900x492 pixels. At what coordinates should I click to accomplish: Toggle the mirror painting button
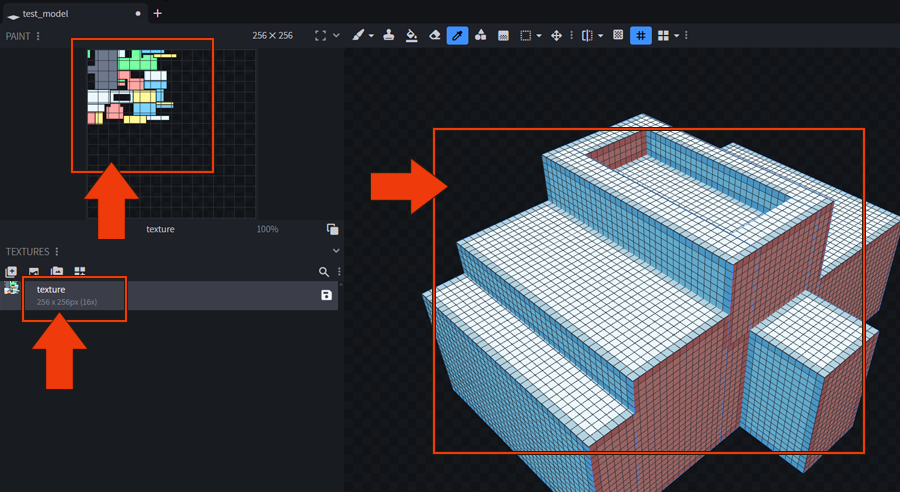(587, 35)
